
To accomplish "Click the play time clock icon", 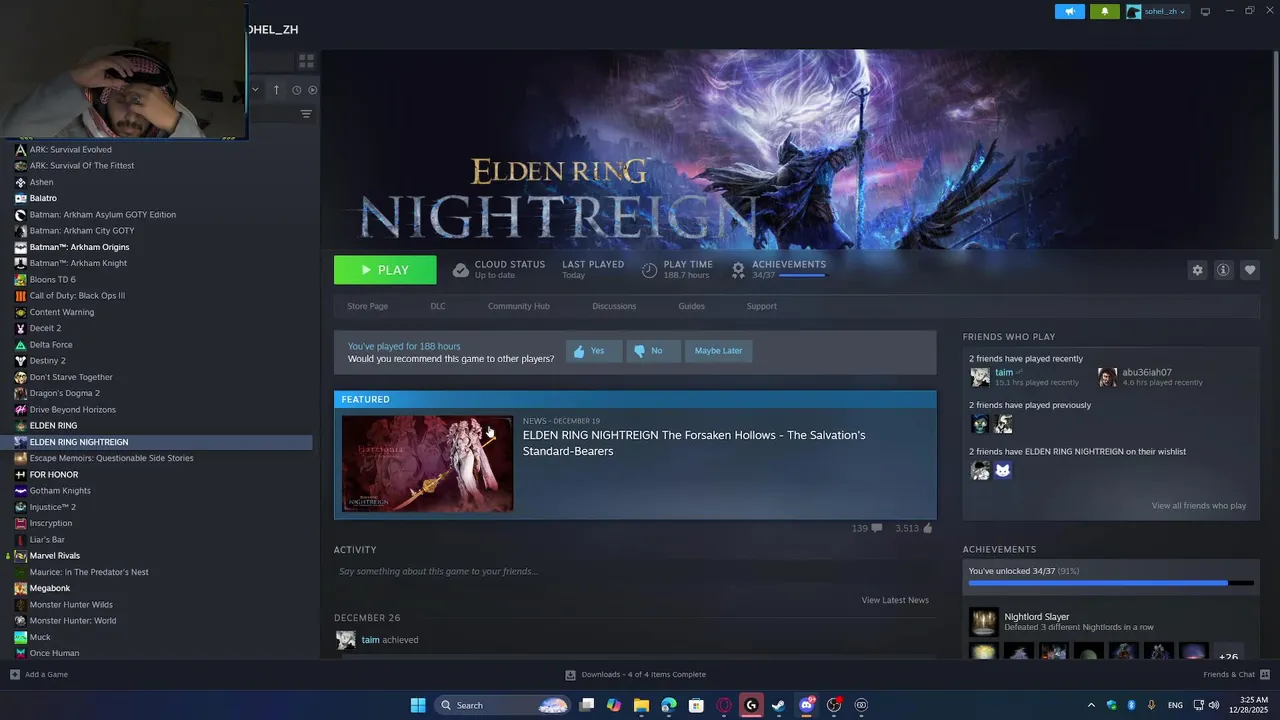I will click(649, 270).
